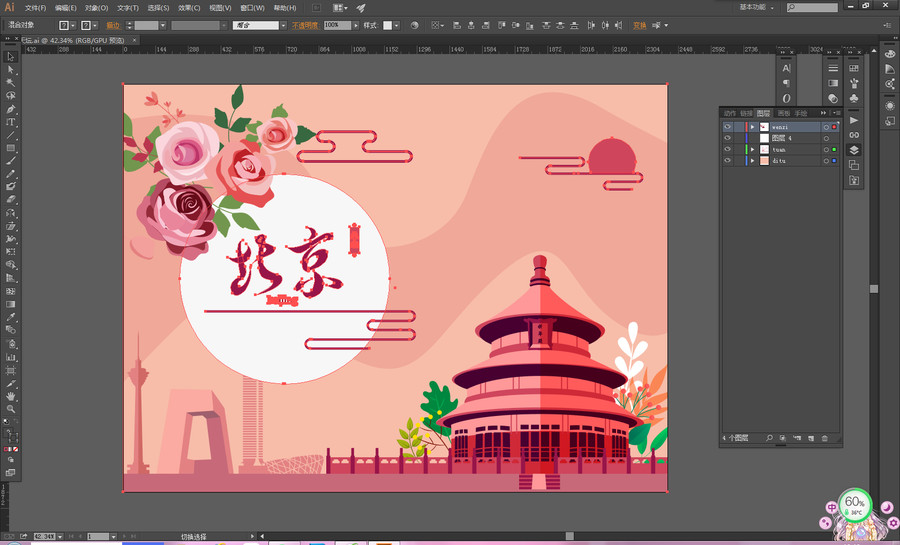
Task: Expand the tuan layer contents
Action: click(x=752, y=149)
